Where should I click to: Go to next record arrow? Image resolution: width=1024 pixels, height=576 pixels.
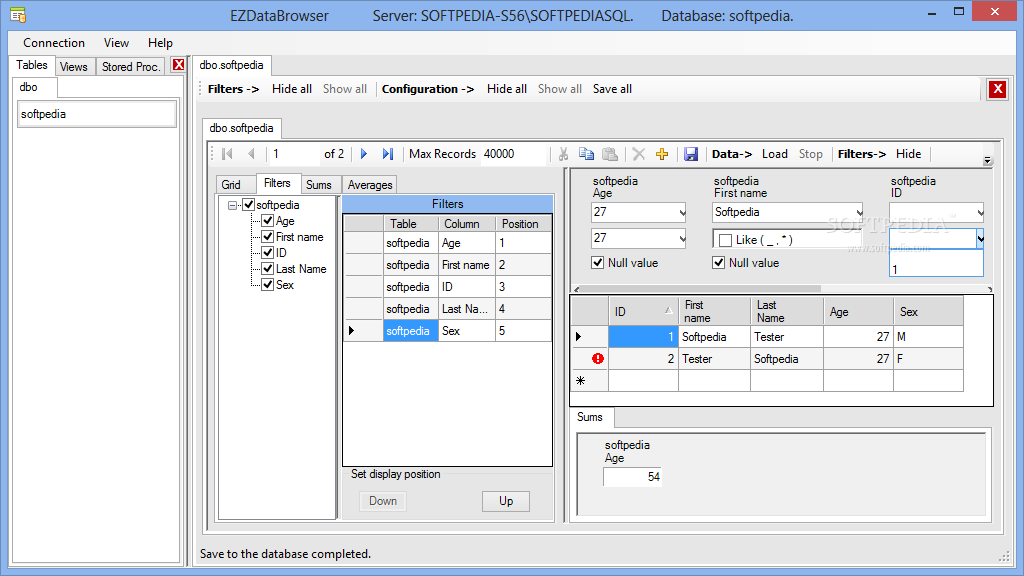[x=364, y=154]
